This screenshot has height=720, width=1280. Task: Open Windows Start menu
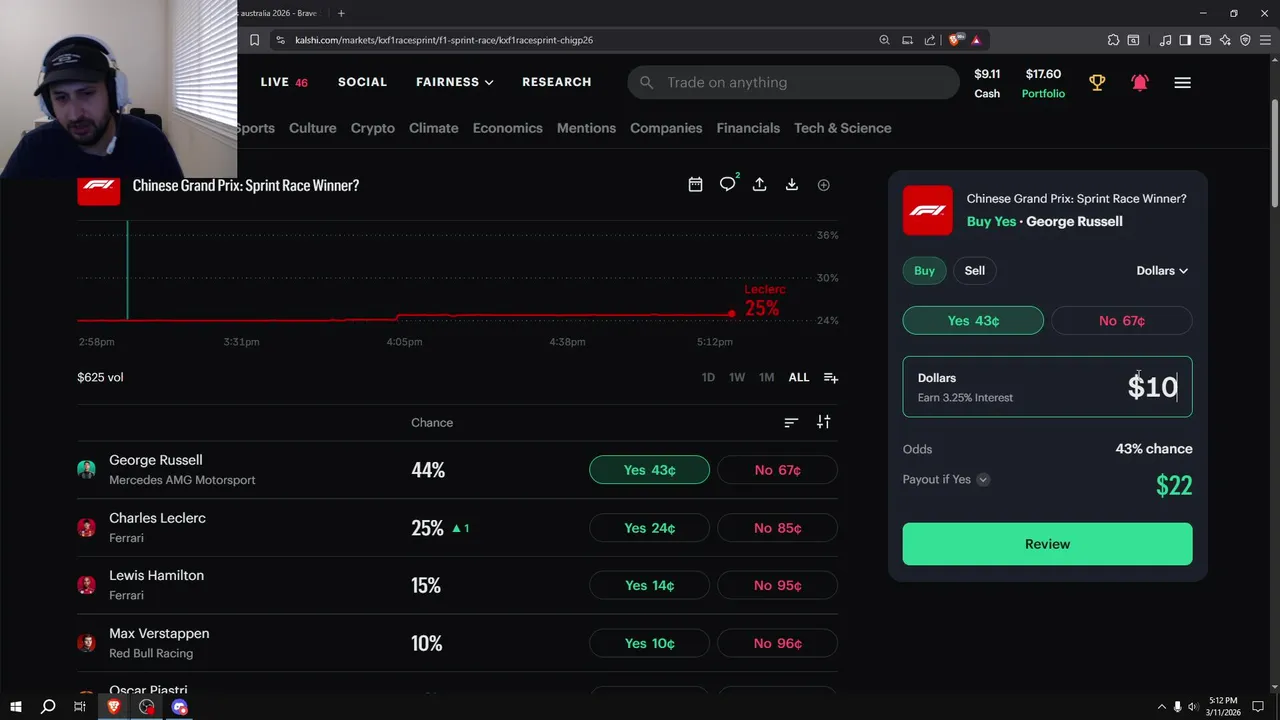click(15, 707)
